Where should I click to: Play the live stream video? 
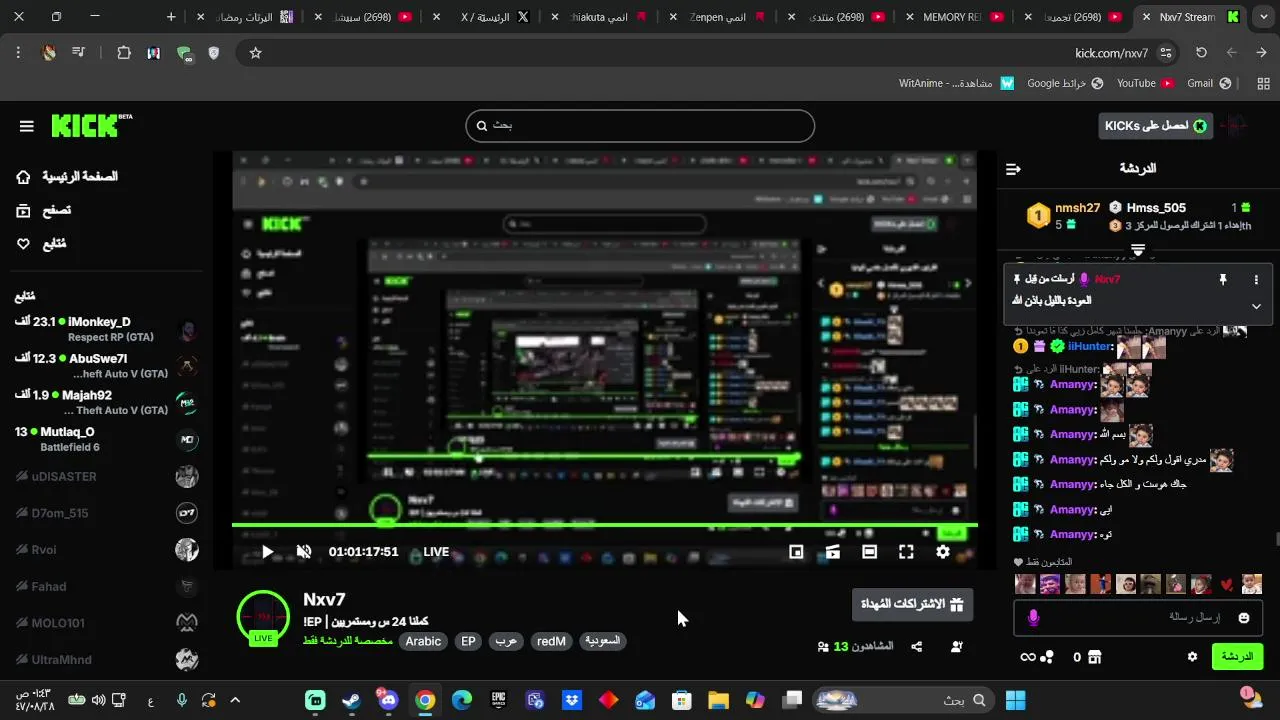[267, 552]
